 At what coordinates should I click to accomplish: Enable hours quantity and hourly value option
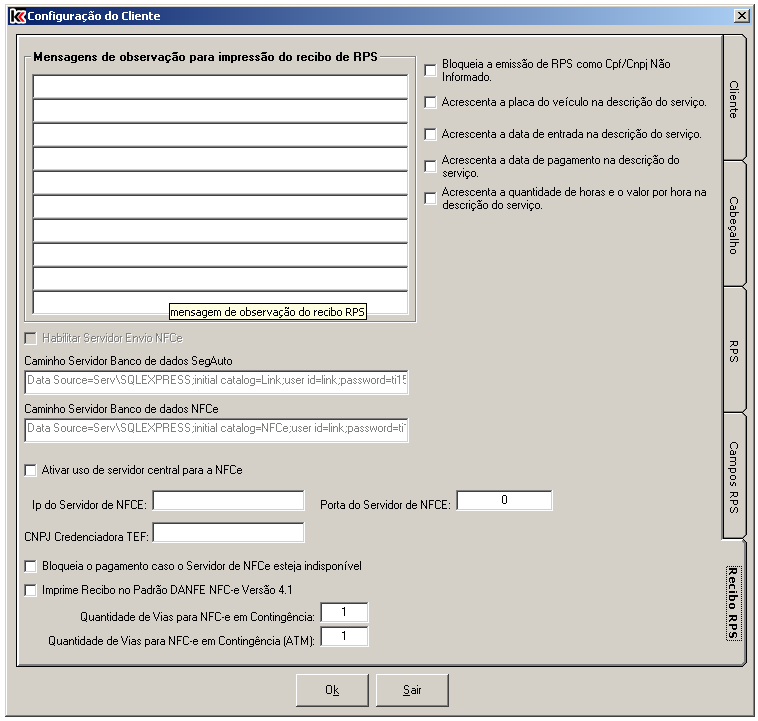tap(431, 198)
